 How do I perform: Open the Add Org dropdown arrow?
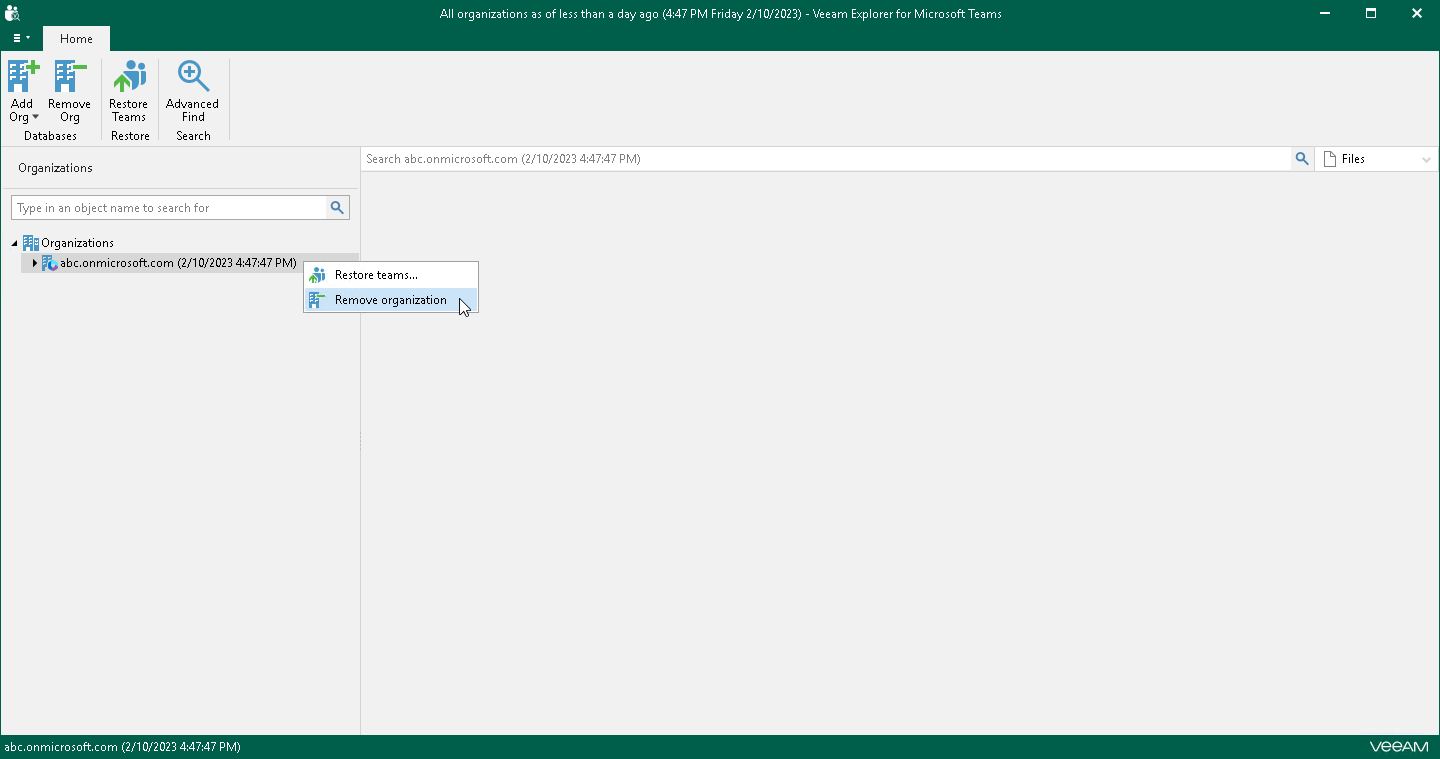[x=35, y=118]
